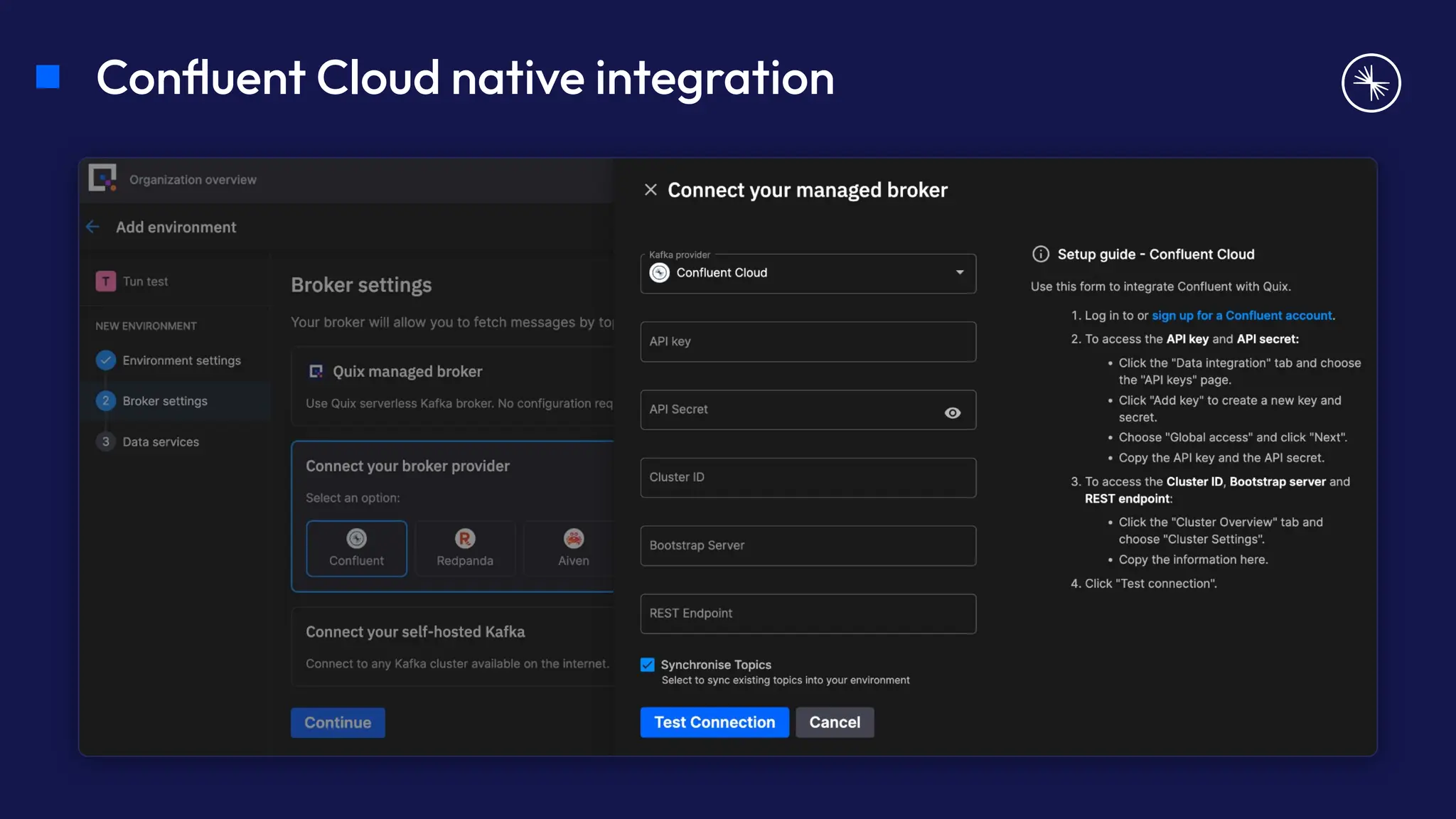Click the Add environment title text

[x=176, y=227]
